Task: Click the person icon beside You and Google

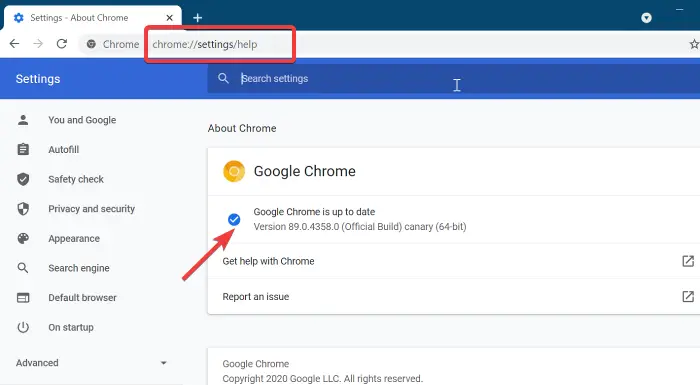Action: (x=23, y=120)
